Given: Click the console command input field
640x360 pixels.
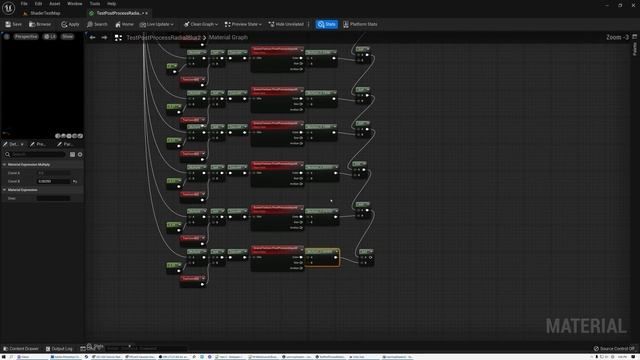Looking at the screenshot, I should coord(147,349).
